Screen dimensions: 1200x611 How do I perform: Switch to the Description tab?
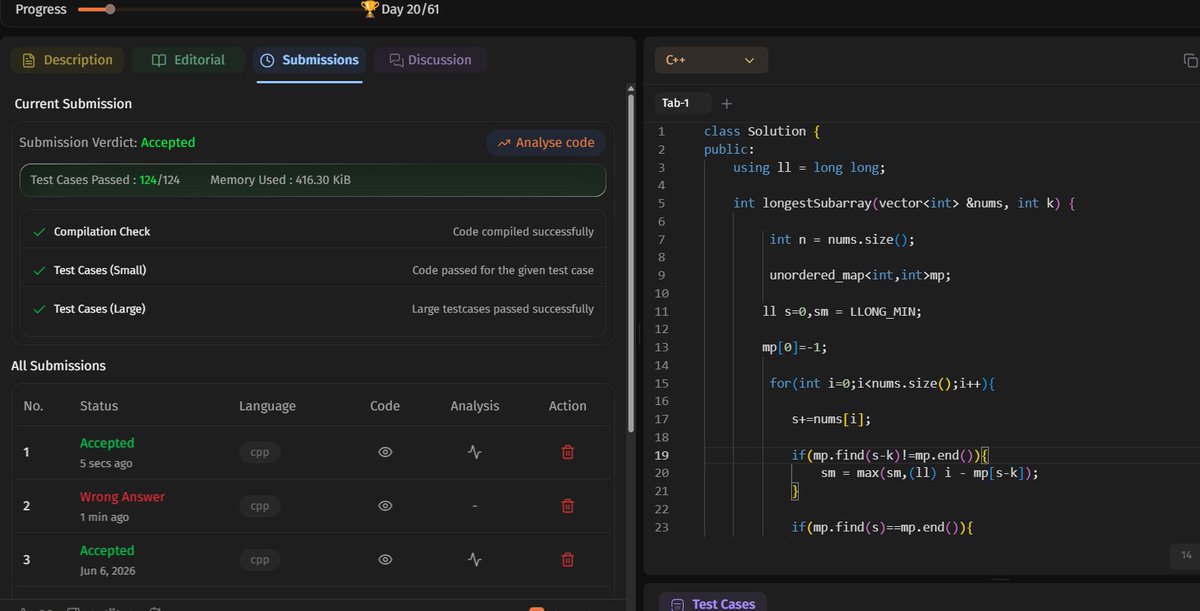click(68, 60)
